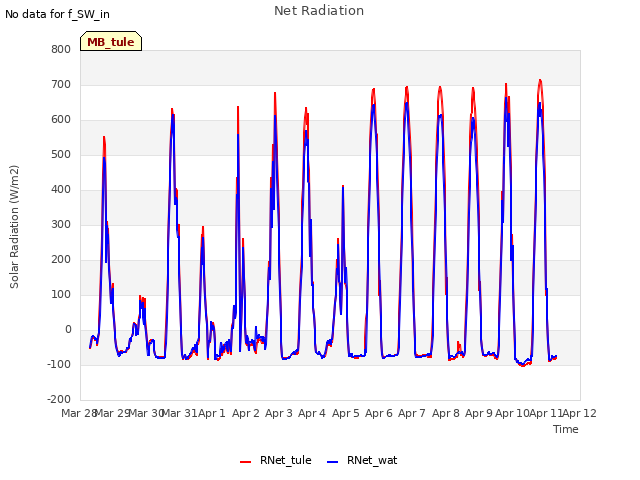Click the Mar 28 date label
640x480 pixels.
(x=79, y=413)
